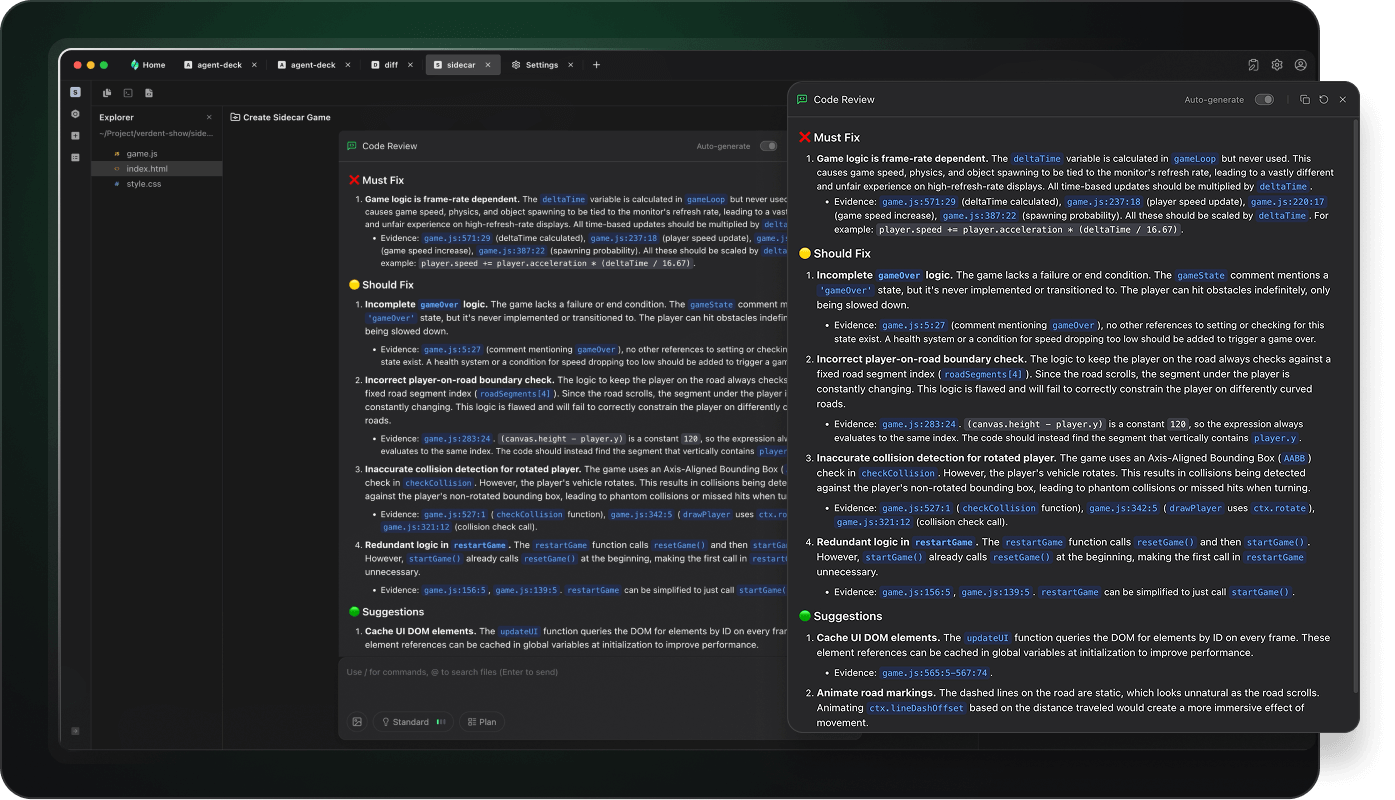
Task: Click the copy-files icon atop the Explorer
Action: coord(108,93)
